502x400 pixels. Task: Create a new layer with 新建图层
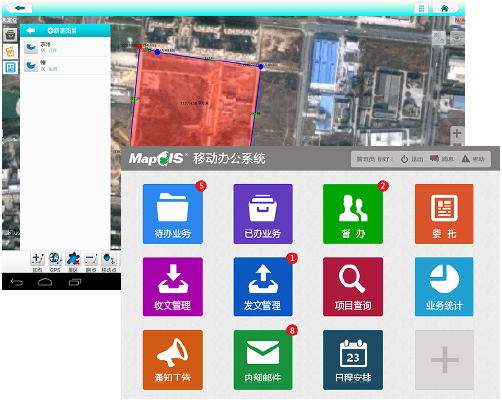coord(62,31)
